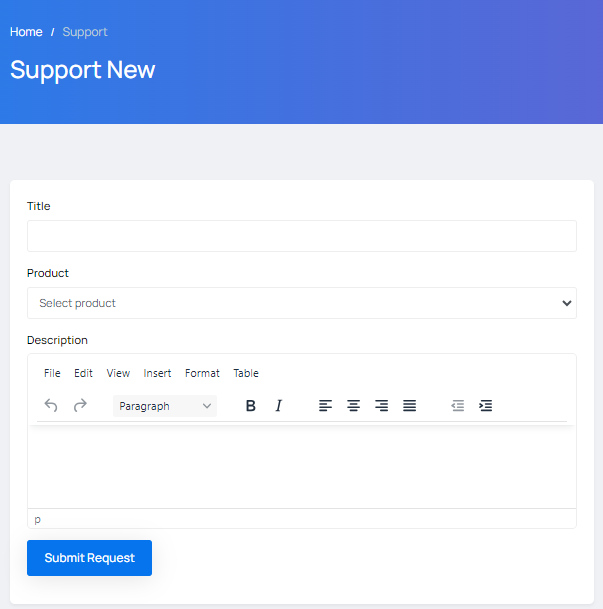603x609 pixels.
Task: Open the Select product dropdown
Action: click(301, 303)
